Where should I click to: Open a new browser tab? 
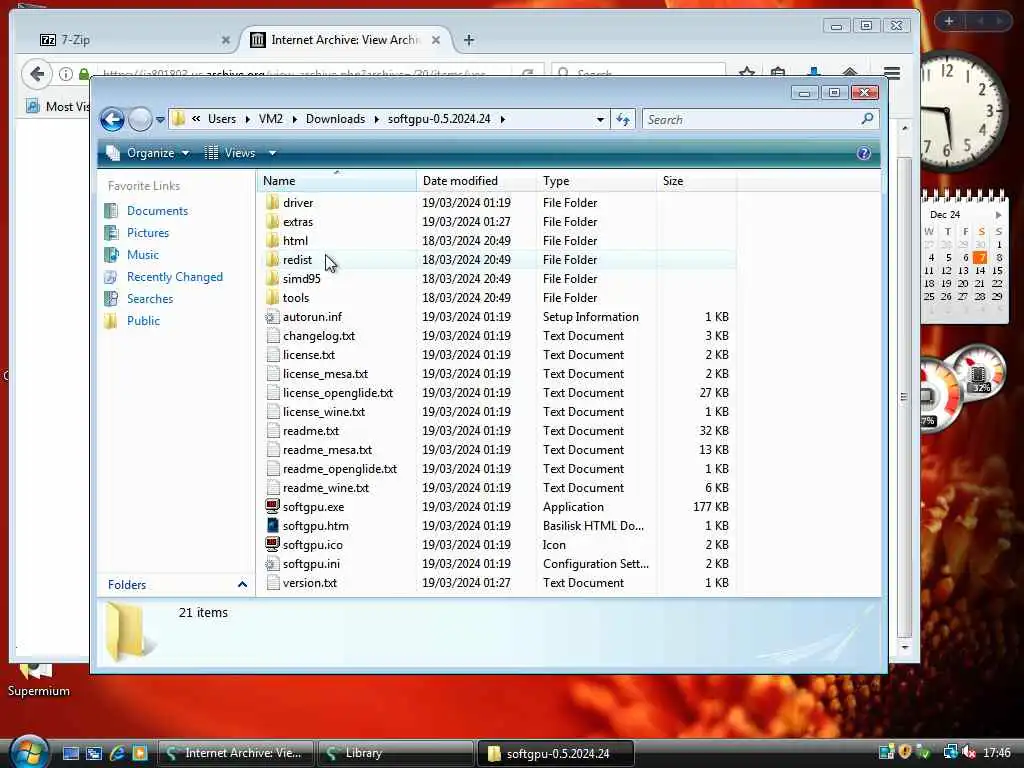468,40
